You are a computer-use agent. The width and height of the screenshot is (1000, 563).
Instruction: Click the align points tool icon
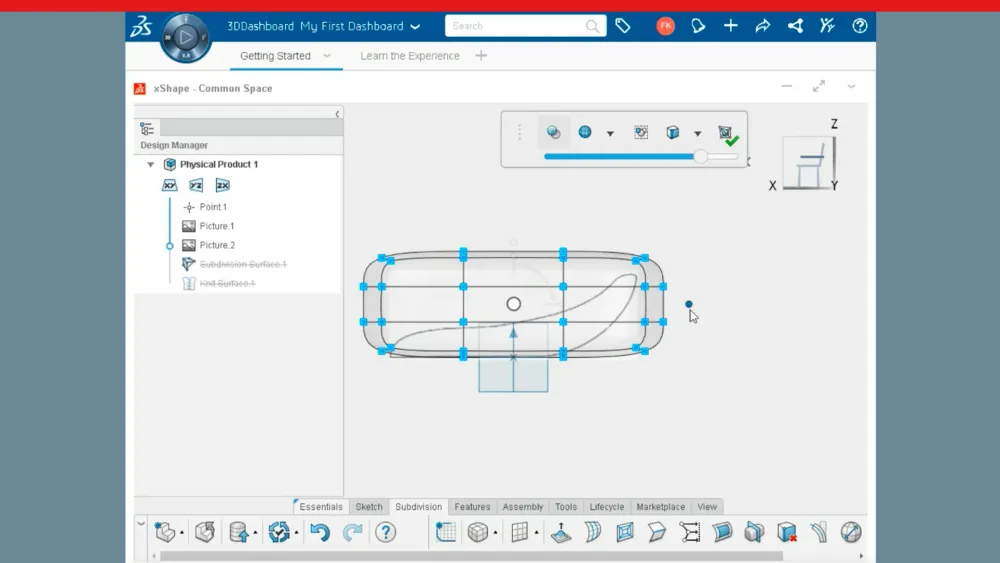point(689,532)
